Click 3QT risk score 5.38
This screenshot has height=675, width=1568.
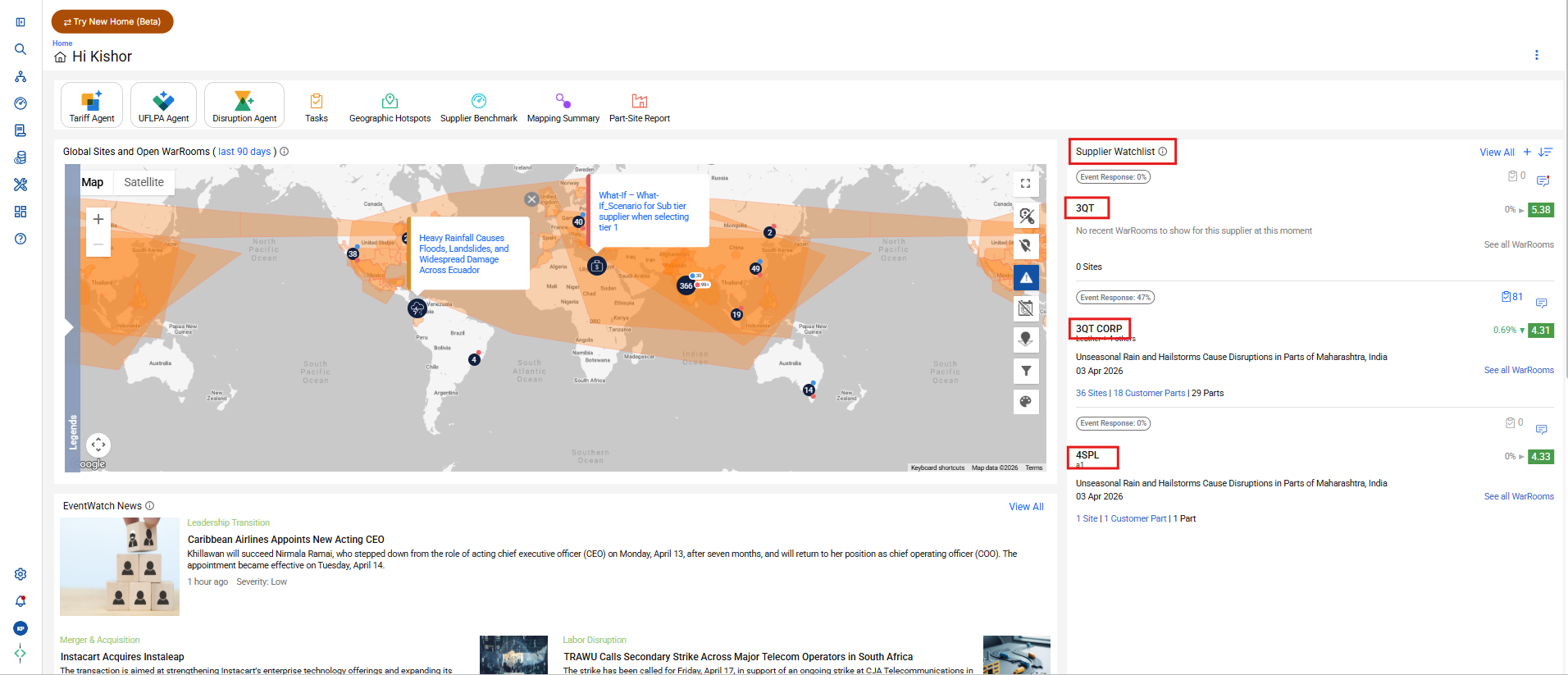[1541, 210]
